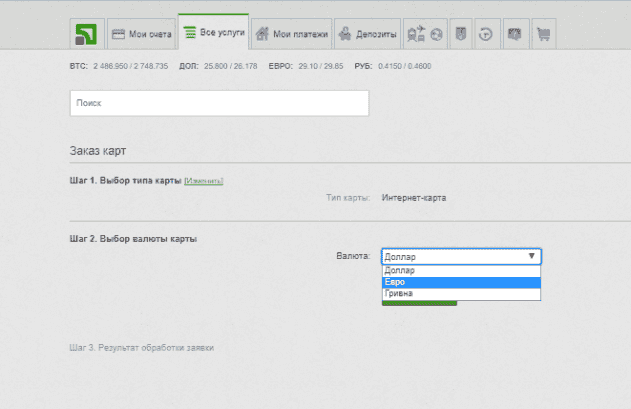This screenshot has height=409, width=631.
Task: Click the Изменить link in Step 1
Action: coord(204,181)
